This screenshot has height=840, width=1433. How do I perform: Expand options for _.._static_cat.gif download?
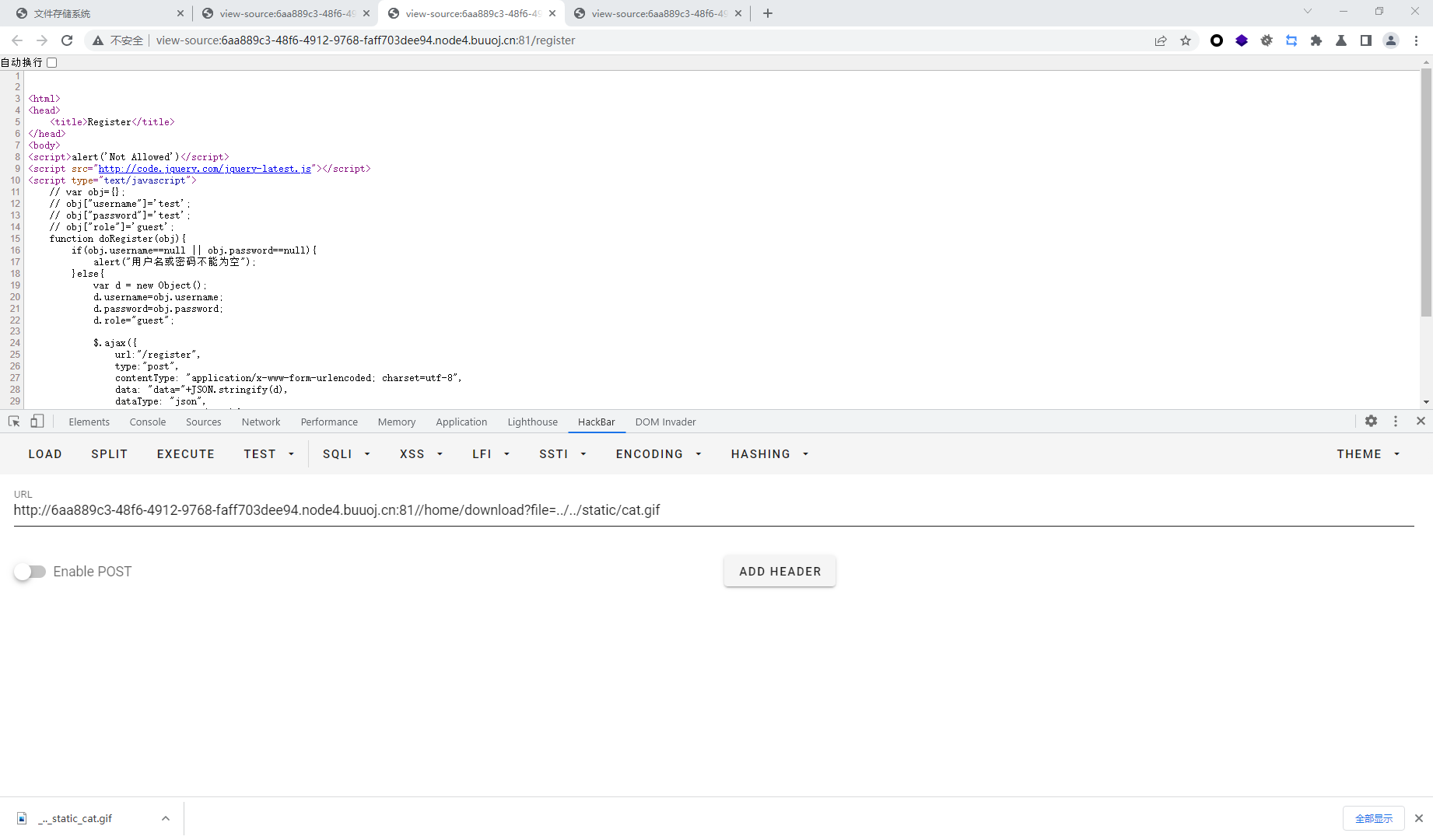click(x=166, y=818)
